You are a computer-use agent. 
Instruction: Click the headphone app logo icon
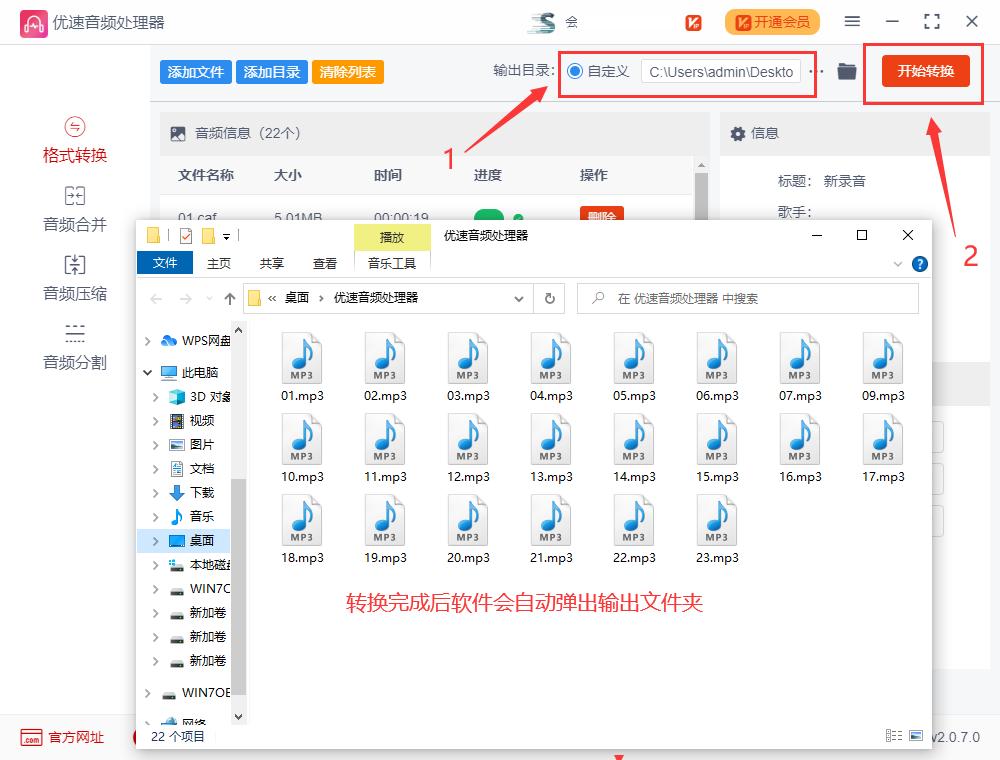pyautogui.click(x=33, y=20)
